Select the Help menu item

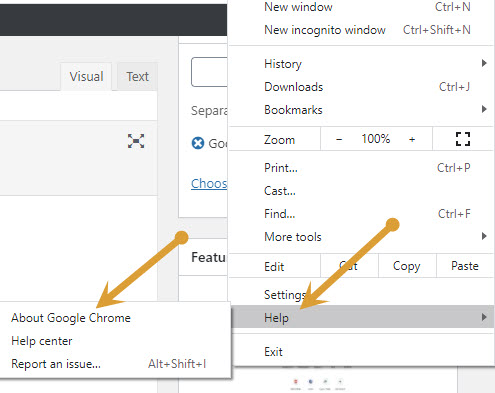(361, 317)
